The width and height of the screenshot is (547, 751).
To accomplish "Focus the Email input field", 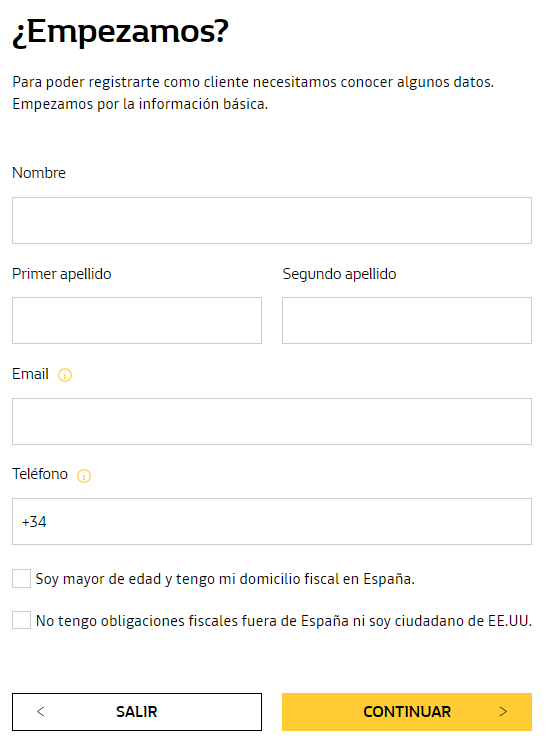I will [272, 421].
